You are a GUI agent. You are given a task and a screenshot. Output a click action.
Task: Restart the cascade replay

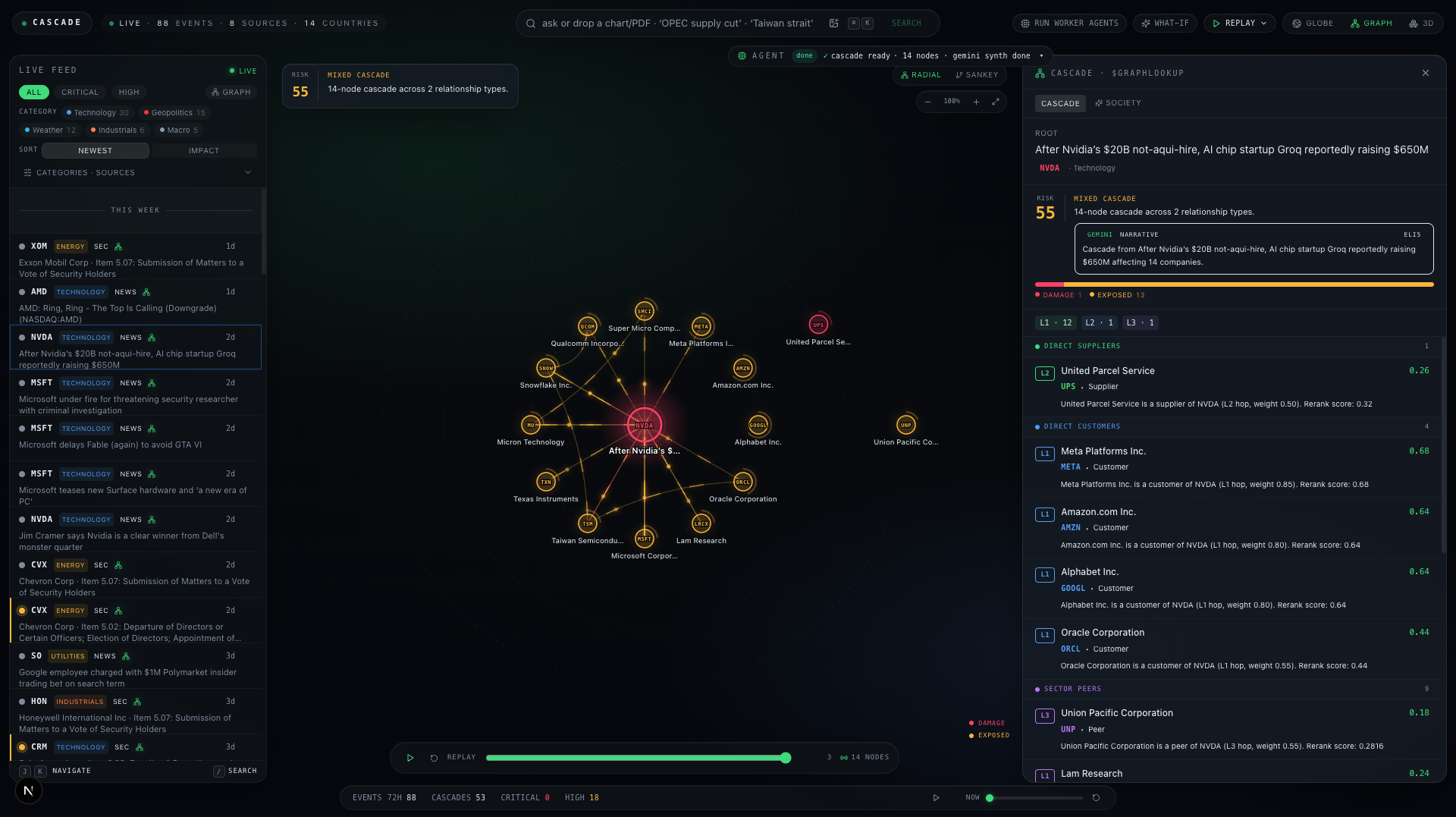tap(434, 758)
